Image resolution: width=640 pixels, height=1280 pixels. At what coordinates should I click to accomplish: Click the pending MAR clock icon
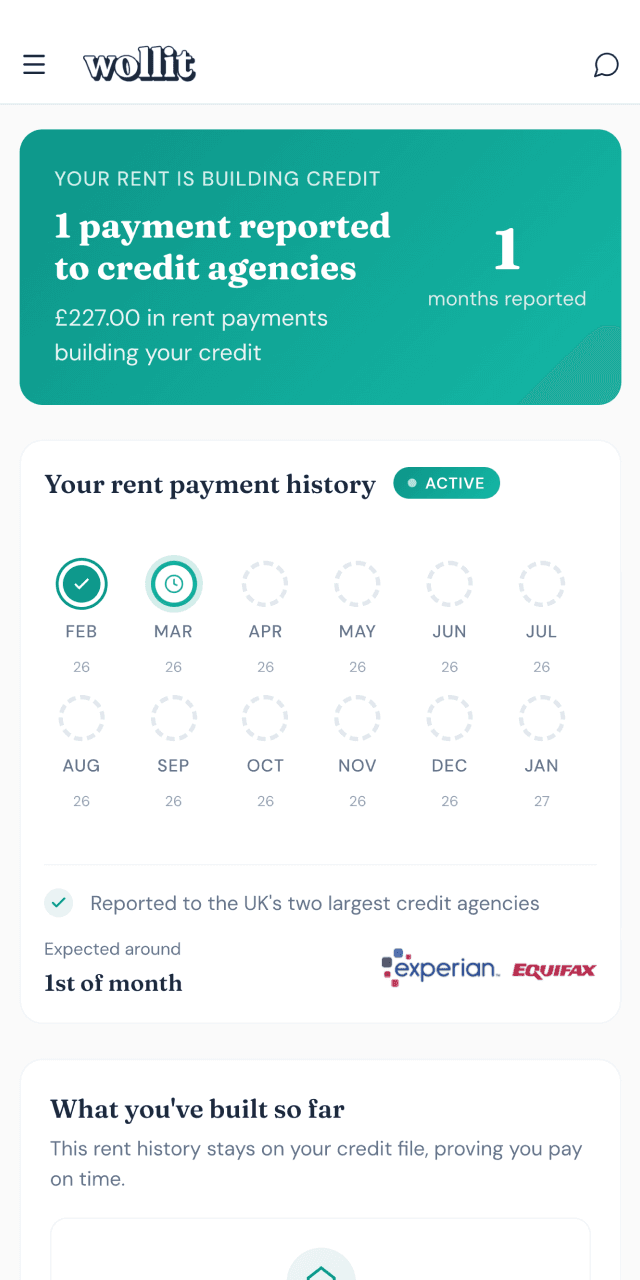(x=173, y=583)
